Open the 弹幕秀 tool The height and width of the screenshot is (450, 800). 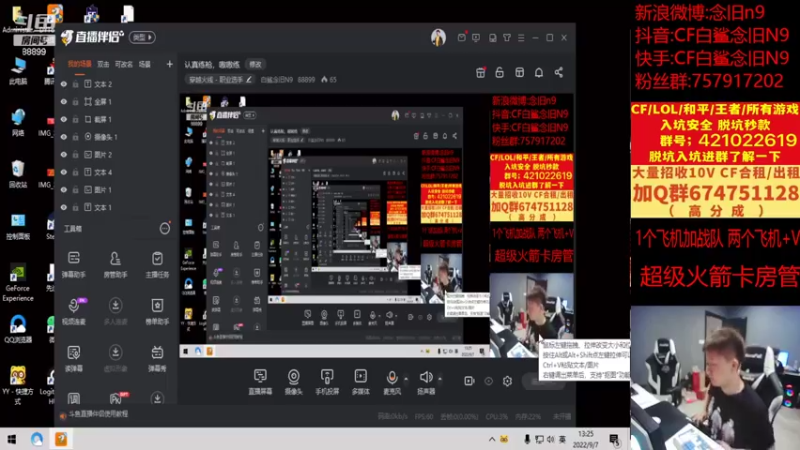pos(157,358)
